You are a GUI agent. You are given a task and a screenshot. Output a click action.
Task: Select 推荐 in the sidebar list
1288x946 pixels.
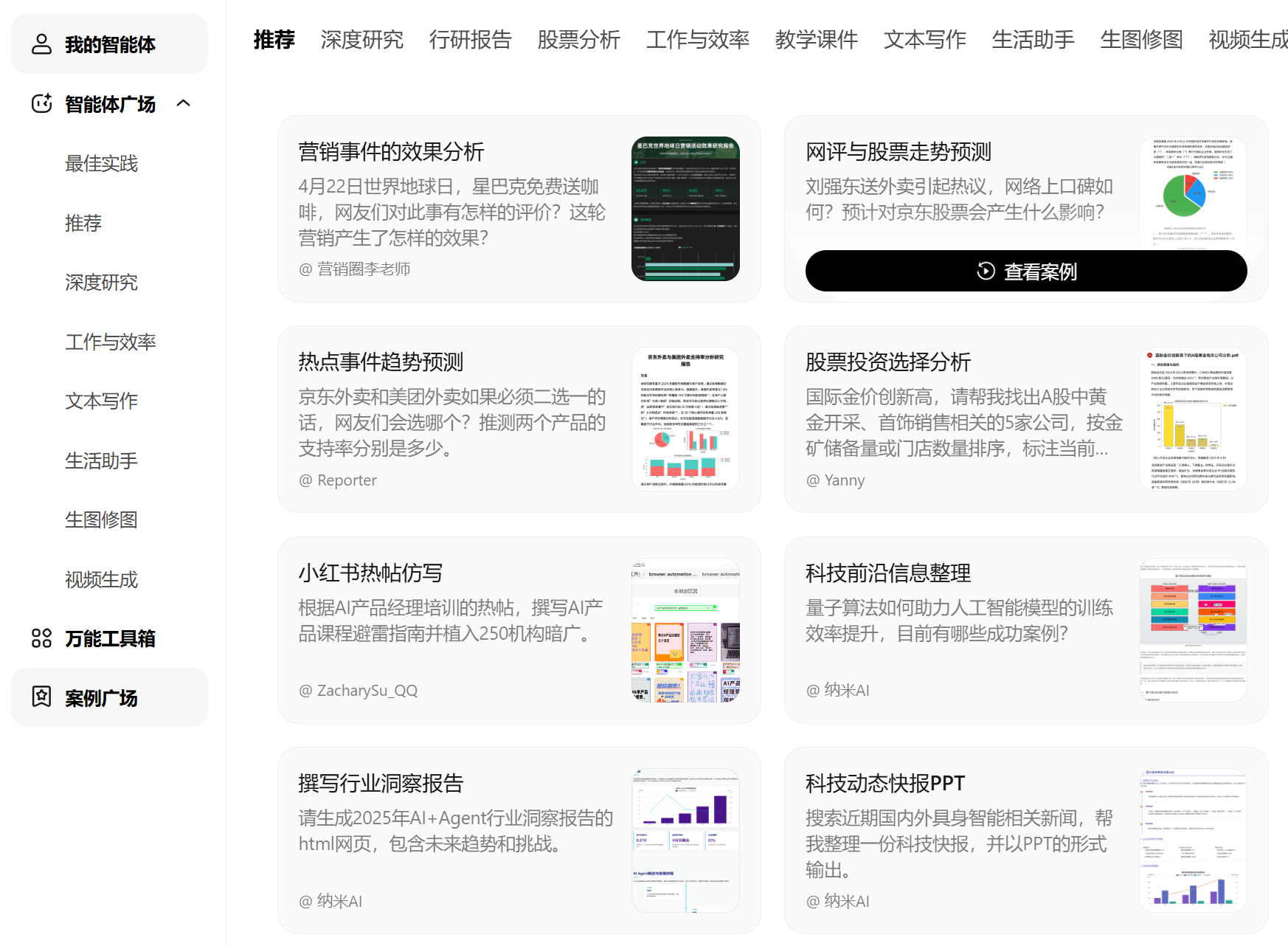click(83, 223)
